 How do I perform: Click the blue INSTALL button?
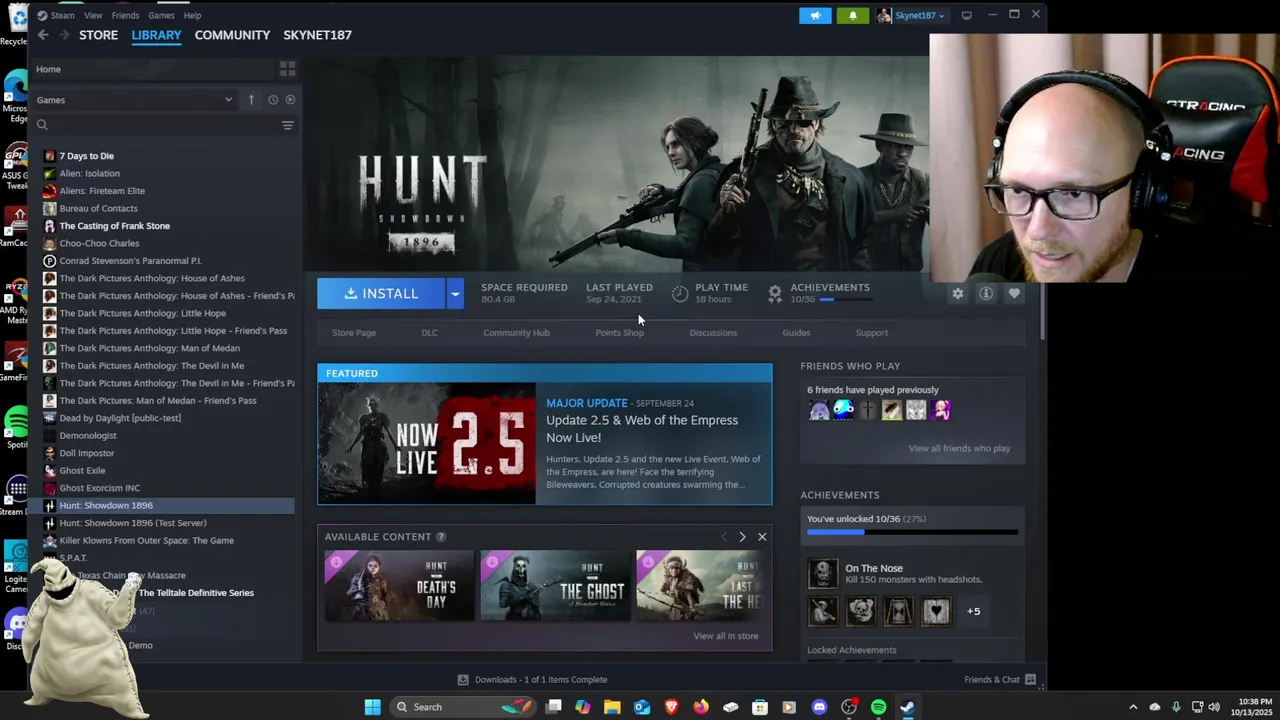(381, 294)
